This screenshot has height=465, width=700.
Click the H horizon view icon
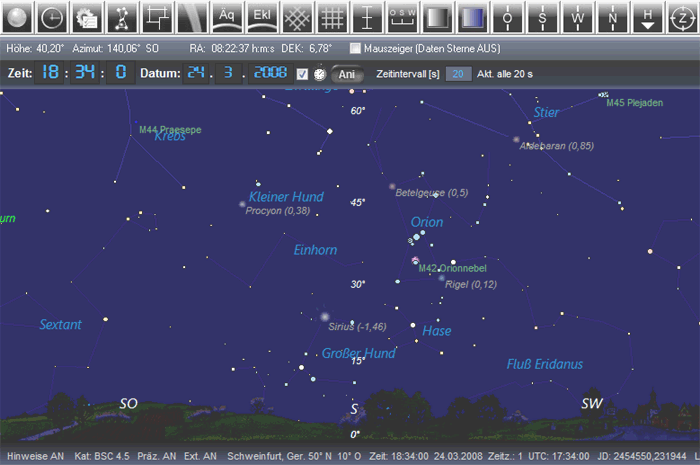[648, 17]
